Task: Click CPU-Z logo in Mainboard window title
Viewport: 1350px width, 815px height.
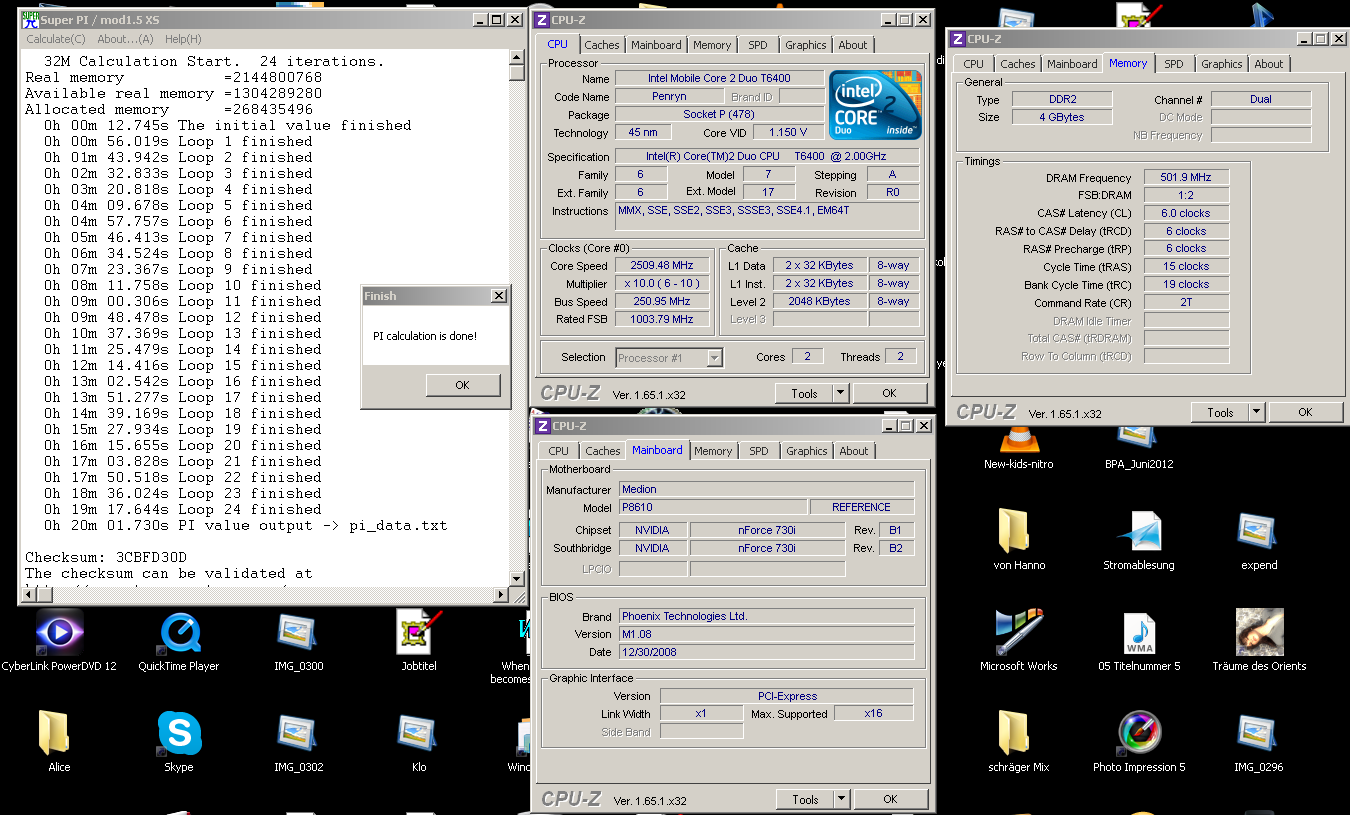Action: coord(543,426)
